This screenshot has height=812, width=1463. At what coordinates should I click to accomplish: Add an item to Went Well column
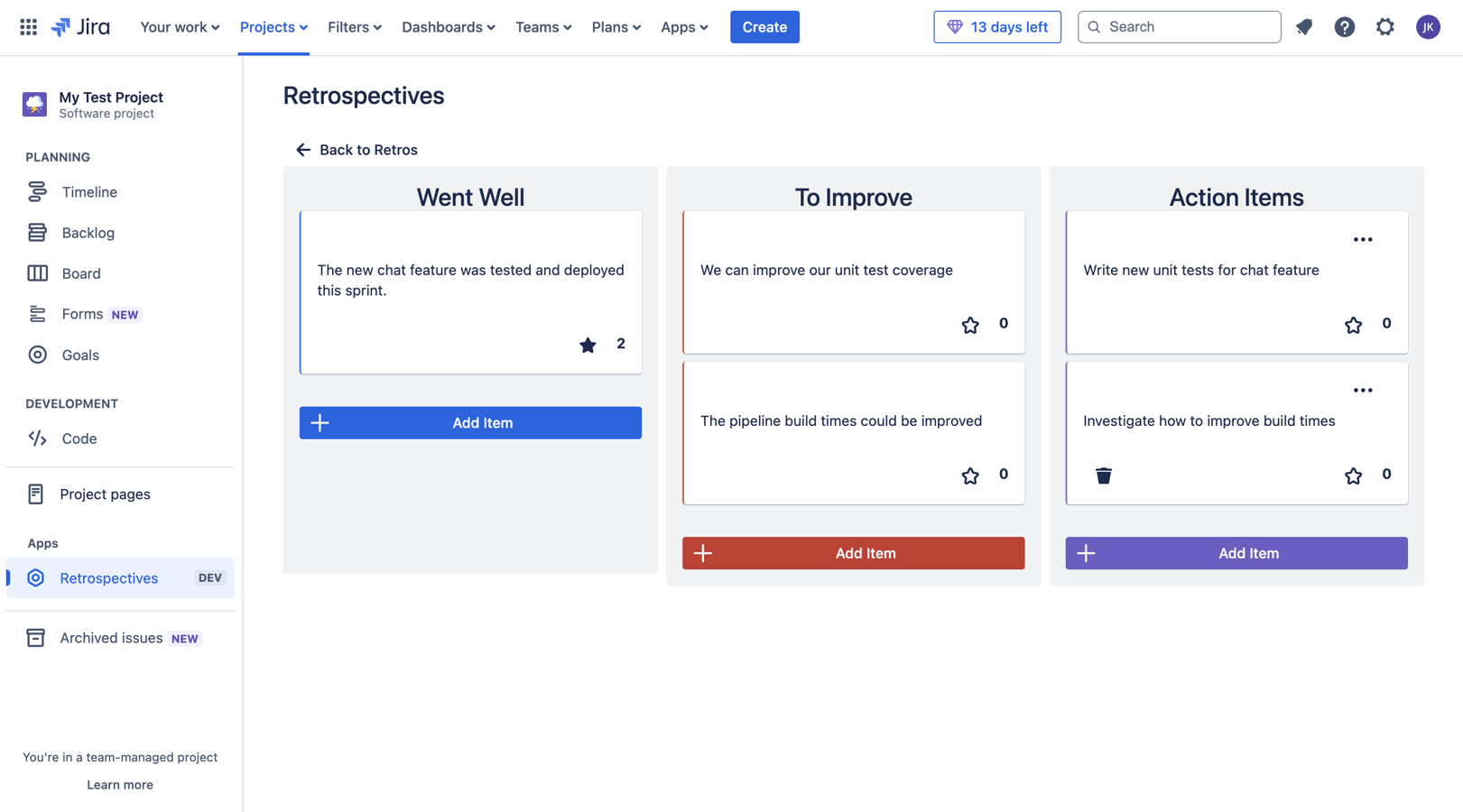(x=470, y=423)
